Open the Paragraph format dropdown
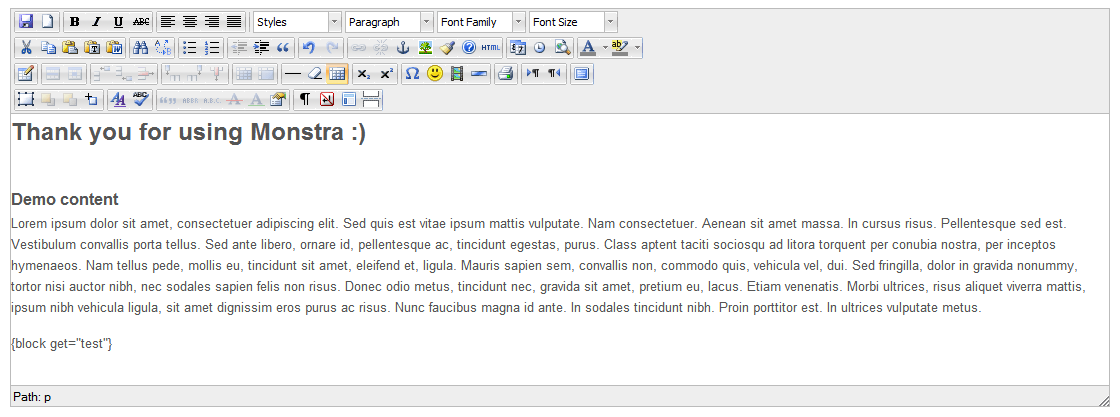The height and width of the screenshot is (417, 1120). point(389,22)
